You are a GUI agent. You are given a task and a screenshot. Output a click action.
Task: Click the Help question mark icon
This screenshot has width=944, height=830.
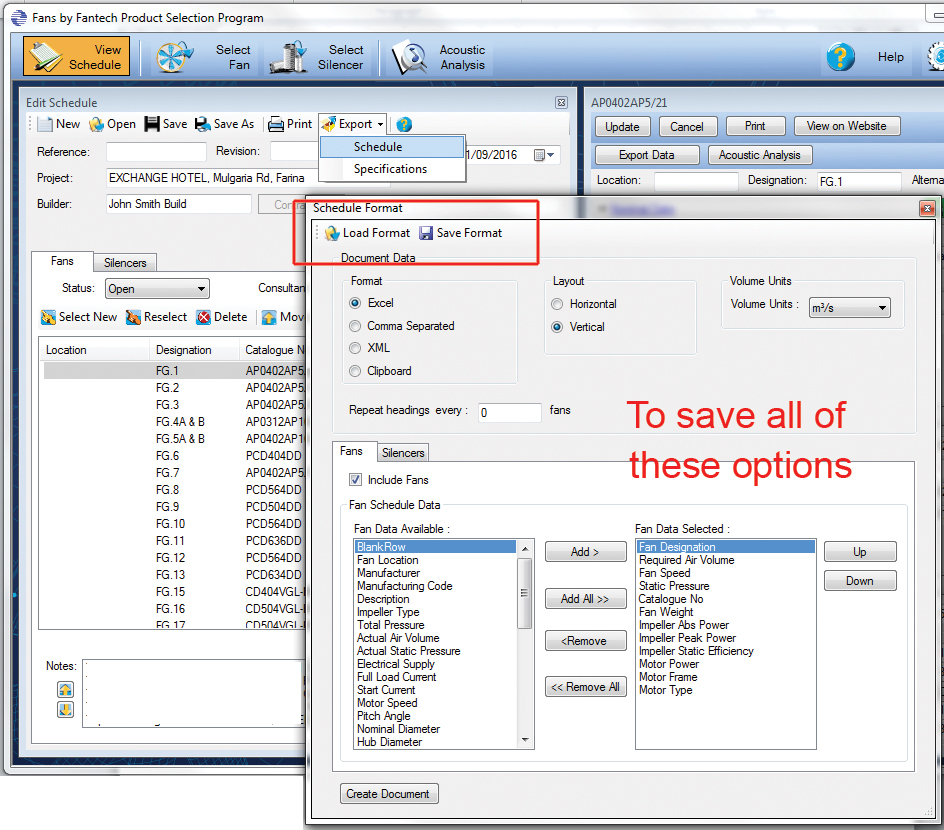pyautogui.click(x=840, y=57)
